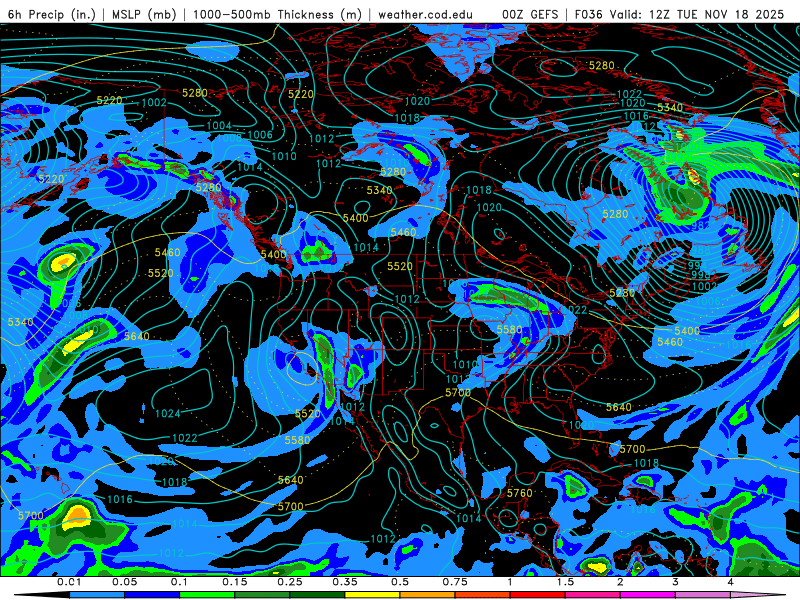Viewport: 800px width, 600px height.
Task: Click the '00Z GEFS' model run label
Action: [x=531, y=14]
